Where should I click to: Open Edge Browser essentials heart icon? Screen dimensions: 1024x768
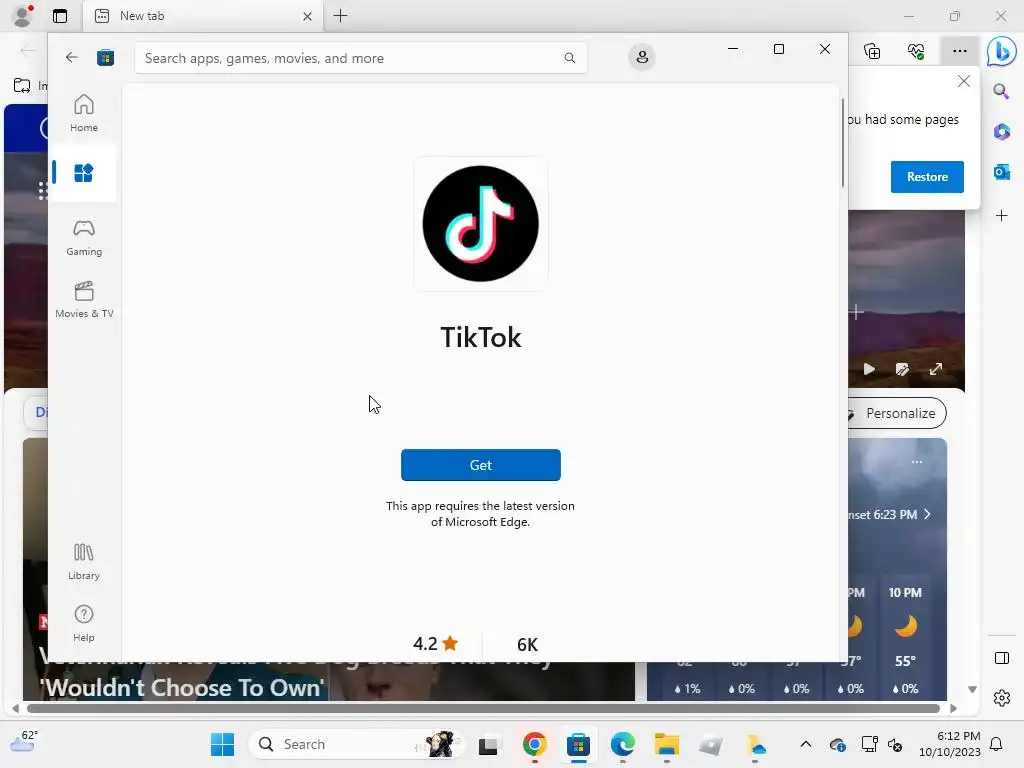click(x=916, y=50)
